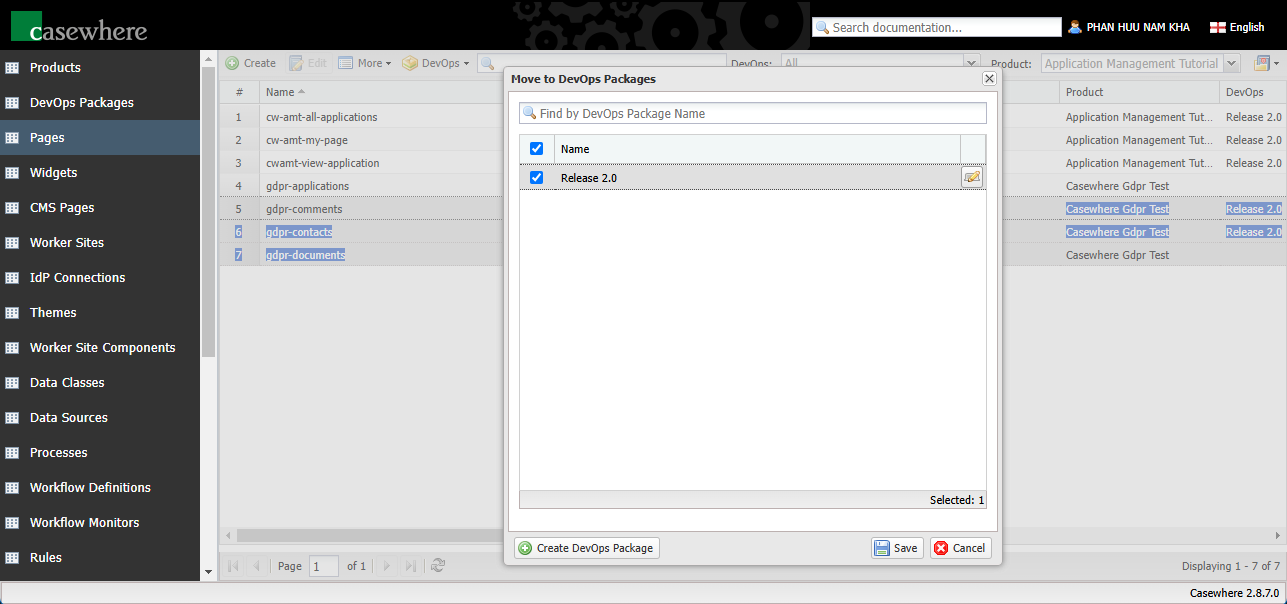Select Widgets in the sidebar
The height and width of the screenshot is (604, 1287).
tap(54, 173)
